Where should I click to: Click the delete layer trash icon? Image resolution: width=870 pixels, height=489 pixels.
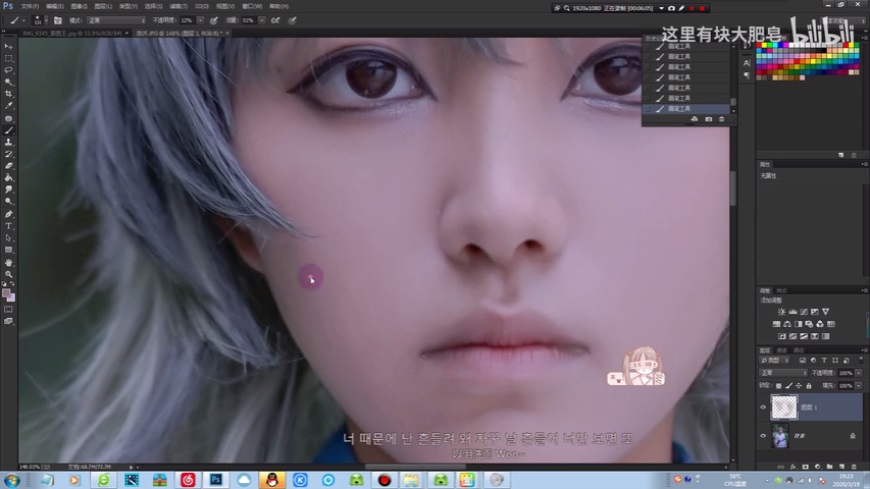(854, 467)
